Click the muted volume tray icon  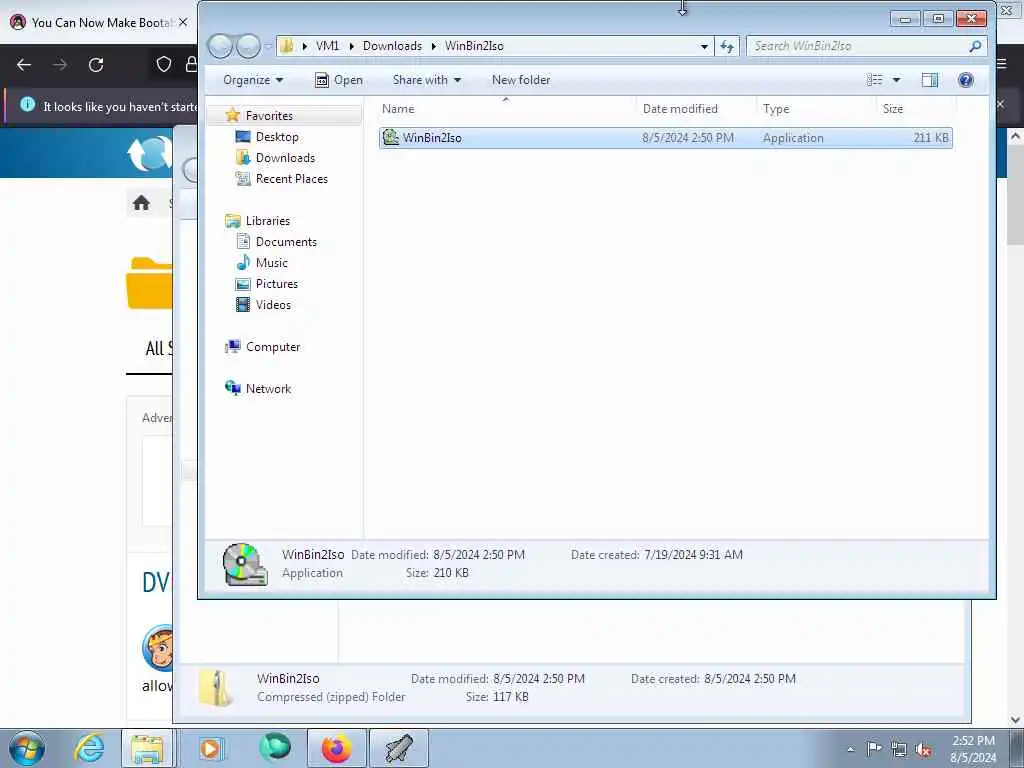pos(923,749)
